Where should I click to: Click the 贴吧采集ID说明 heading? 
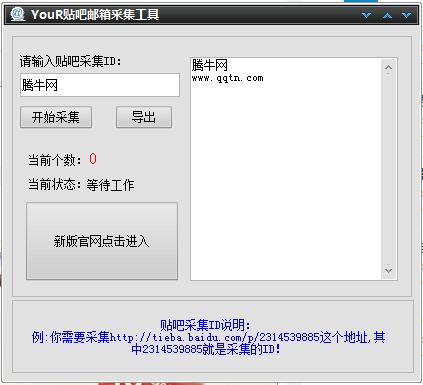(x=205, y=325)
